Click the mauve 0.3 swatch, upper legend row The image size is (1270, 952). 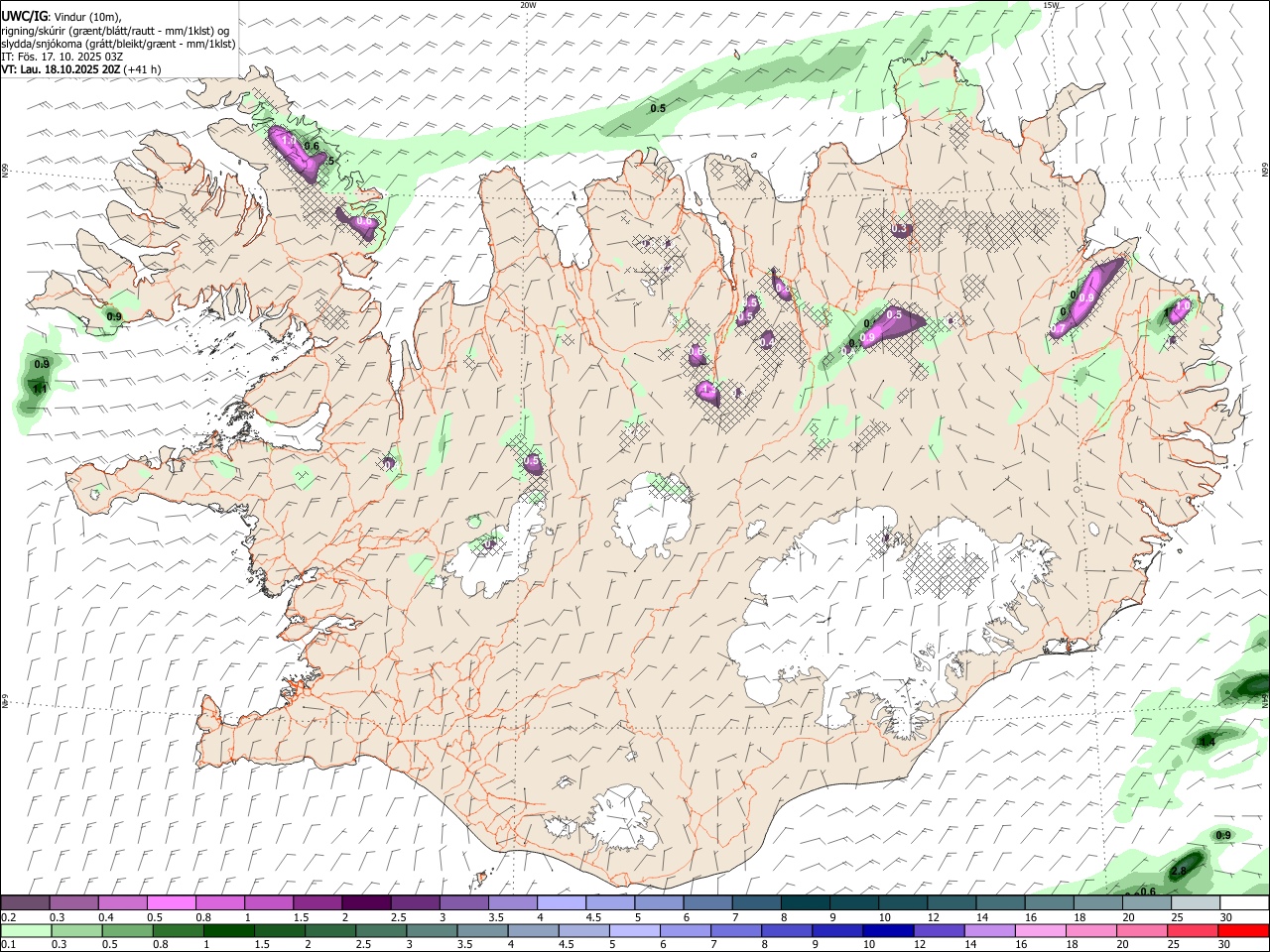(x=74, y=903)
